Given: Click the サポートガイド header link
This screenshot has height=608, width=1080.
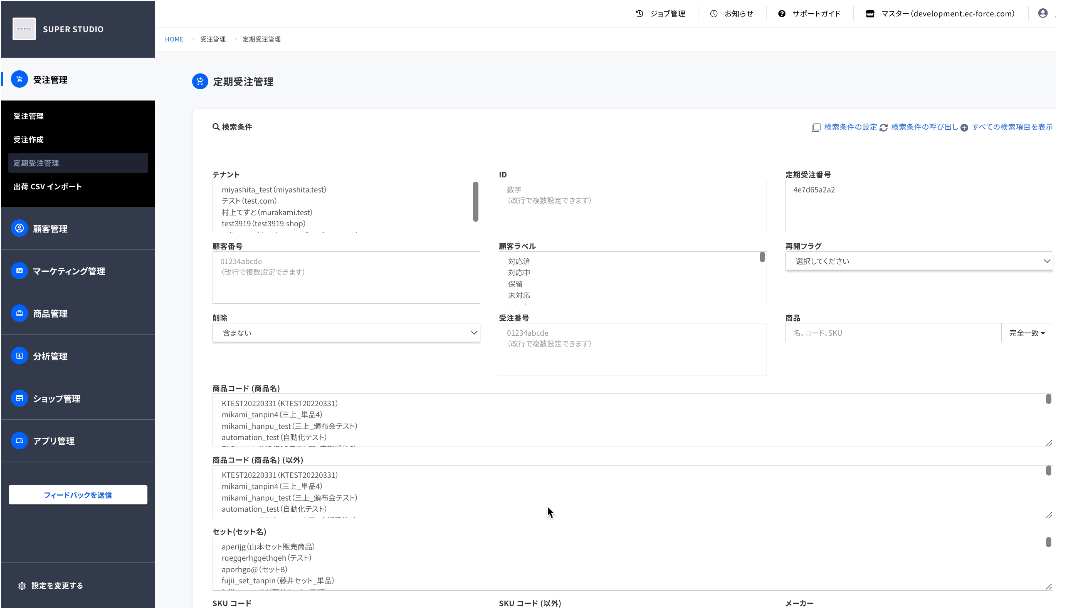Looking at the screenshot, I should [816, 13].
